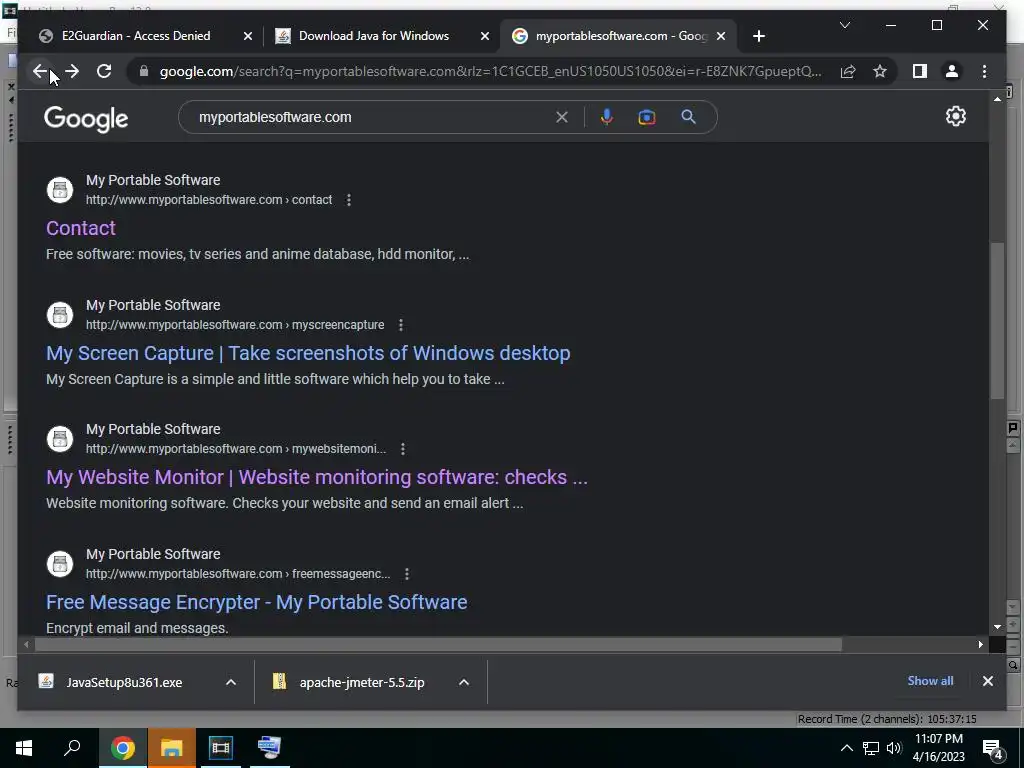Screen dimensions: 1024x768
Task: Open more options for the freemessageenc result
Action: point(407,573)
